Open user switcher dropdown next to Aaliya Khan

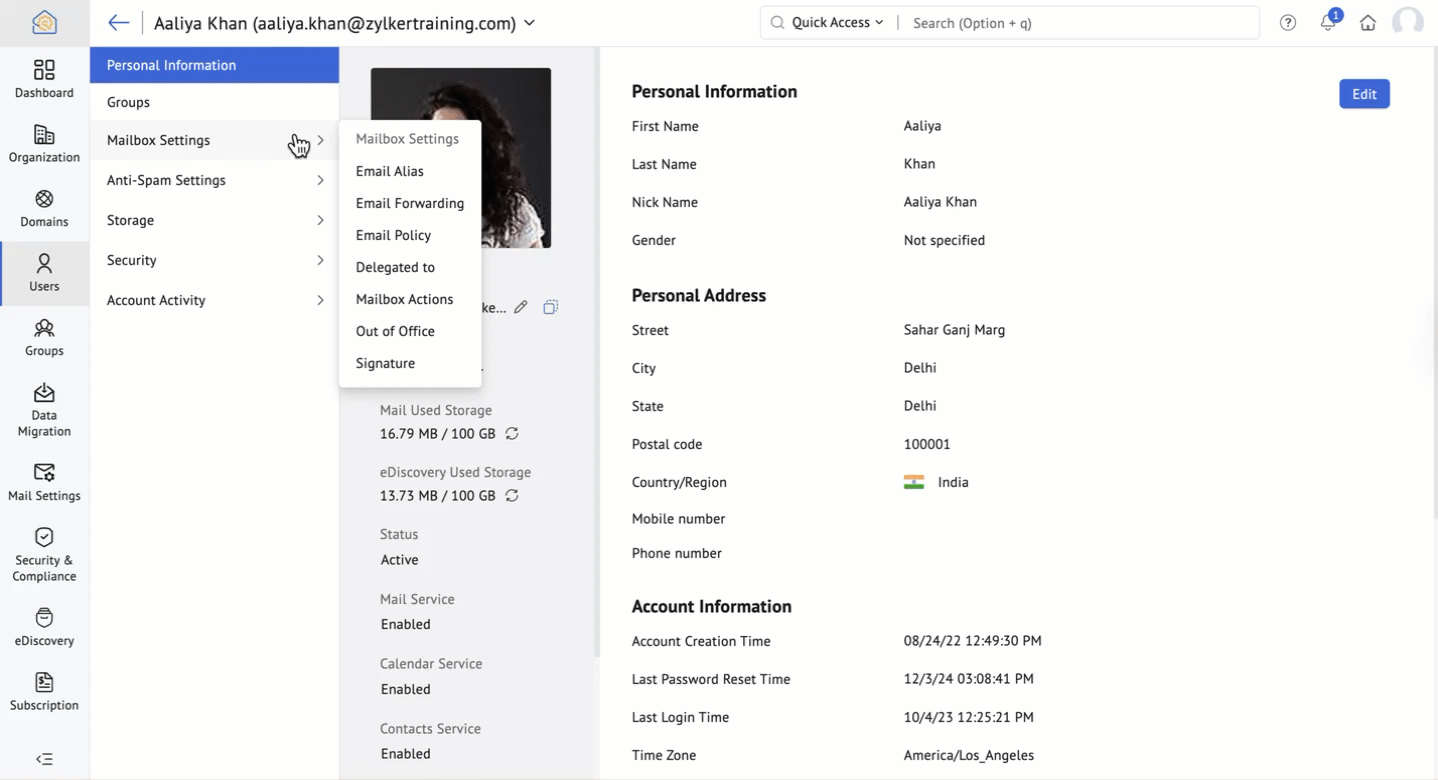[x=530, y=23]
